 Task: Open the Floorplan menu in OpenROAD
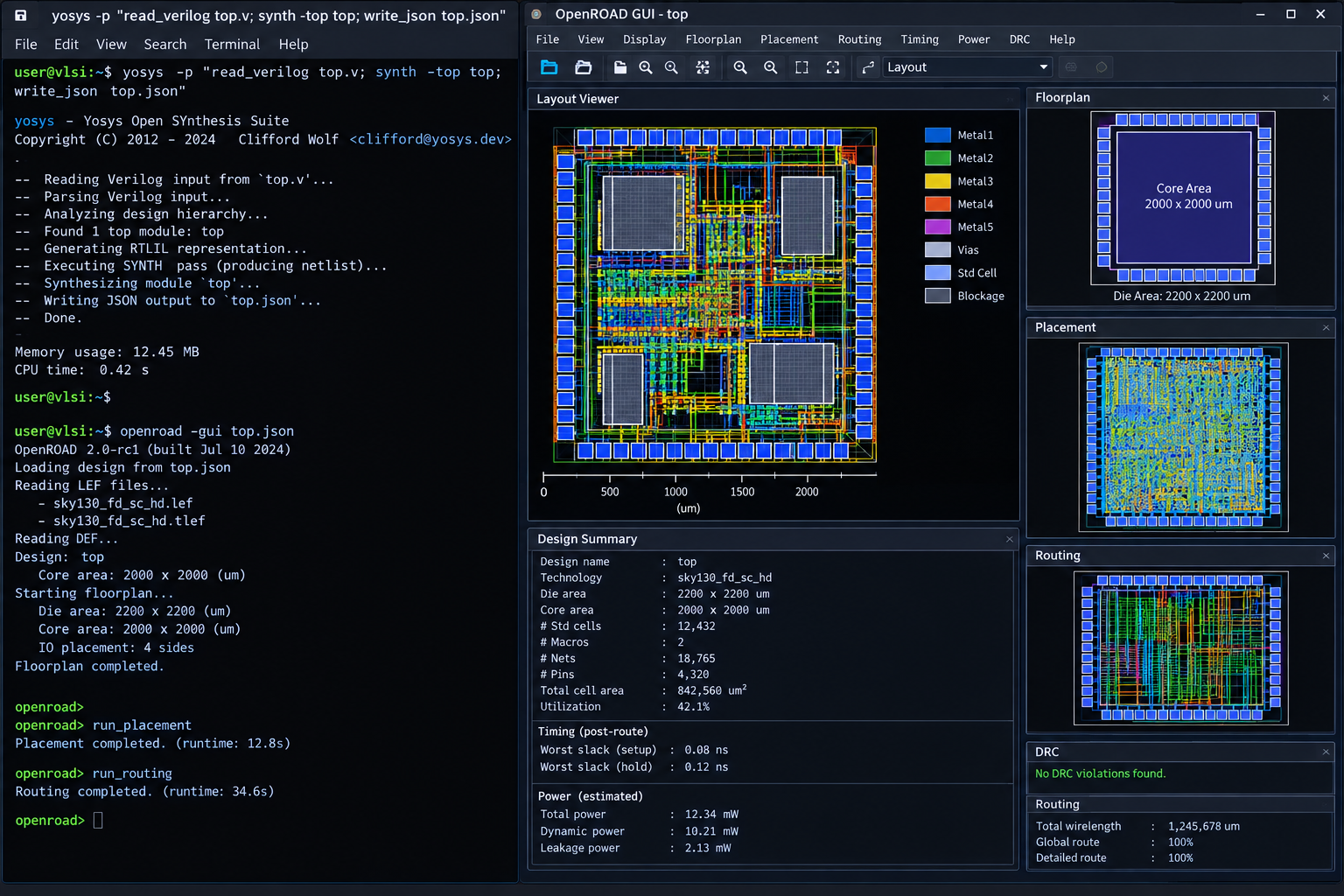tap(713, 39)
